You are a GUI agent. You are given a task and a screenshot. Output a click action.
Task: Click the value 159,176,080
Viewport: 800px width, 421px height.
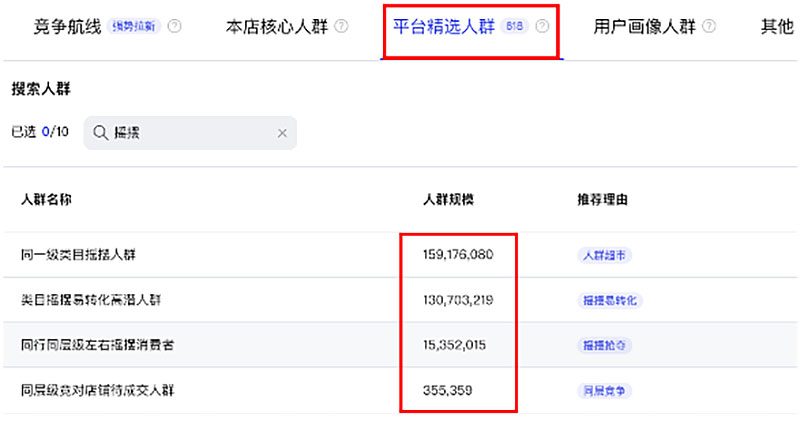(458, 254)
